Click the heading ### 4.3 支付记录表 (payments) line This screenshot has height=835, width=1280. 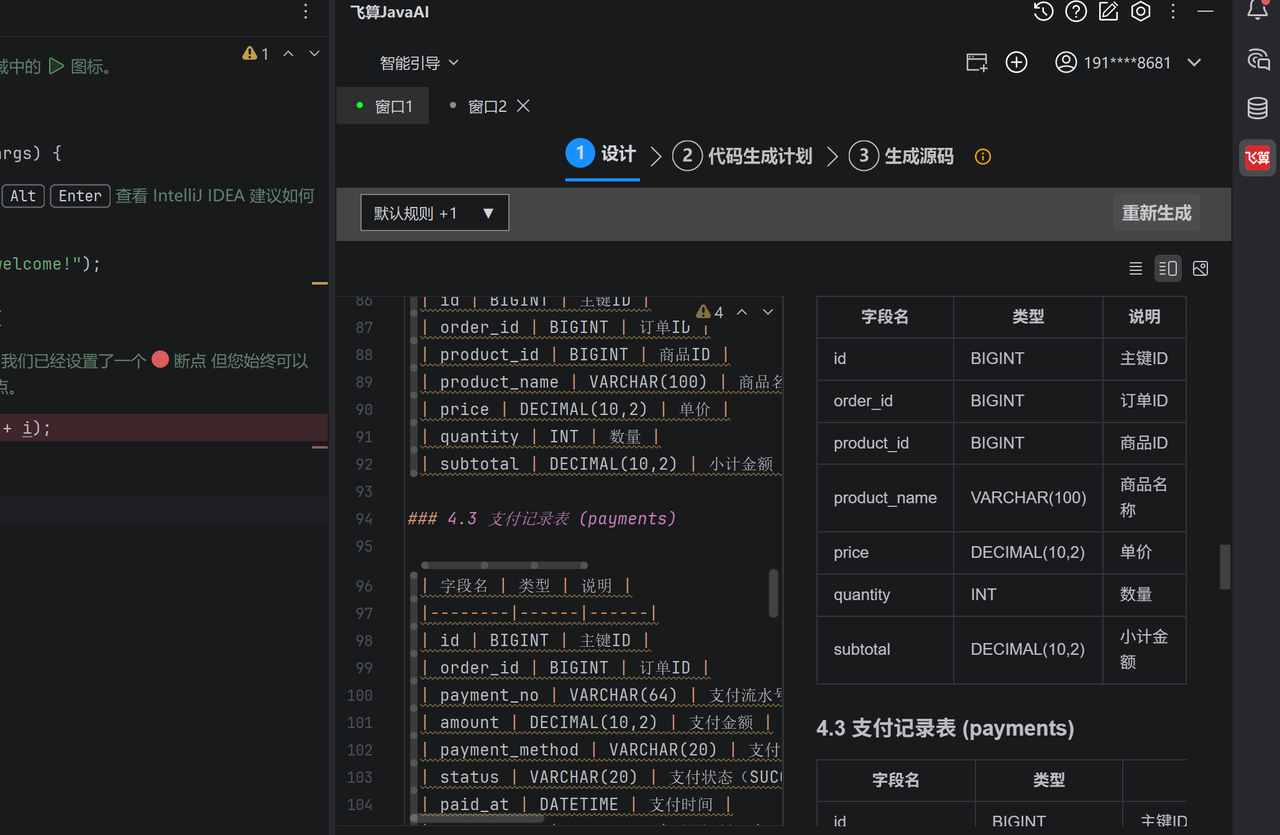542,518
